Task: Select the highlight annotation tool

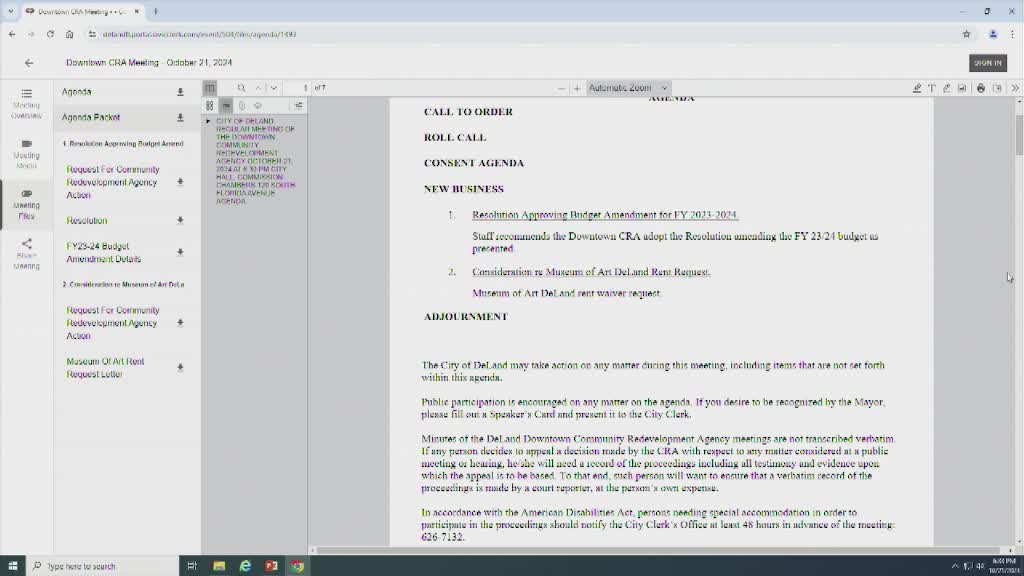Action: coord(917,88)
